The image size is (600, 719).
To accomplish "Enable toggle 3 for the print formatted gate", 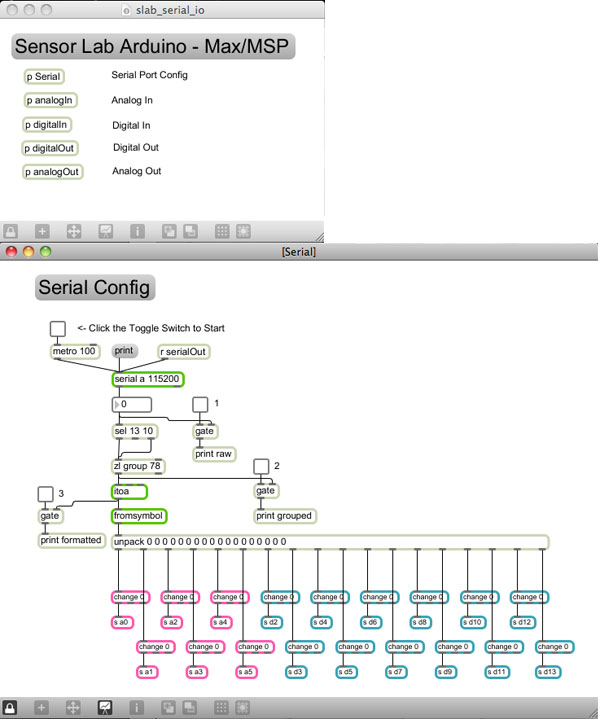I will (45, 494).
